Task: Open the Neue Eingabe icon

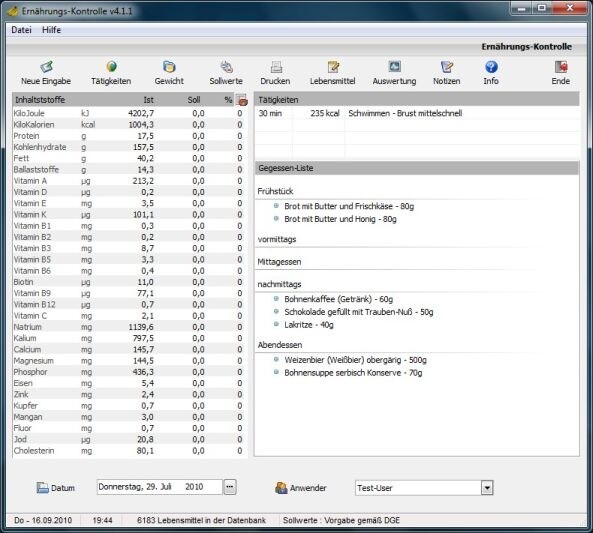Action: 46,67
